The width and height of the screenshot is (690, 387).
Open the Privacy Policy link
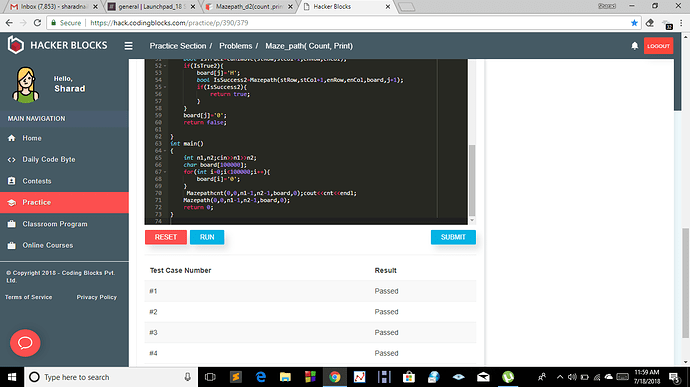[97, 297]
